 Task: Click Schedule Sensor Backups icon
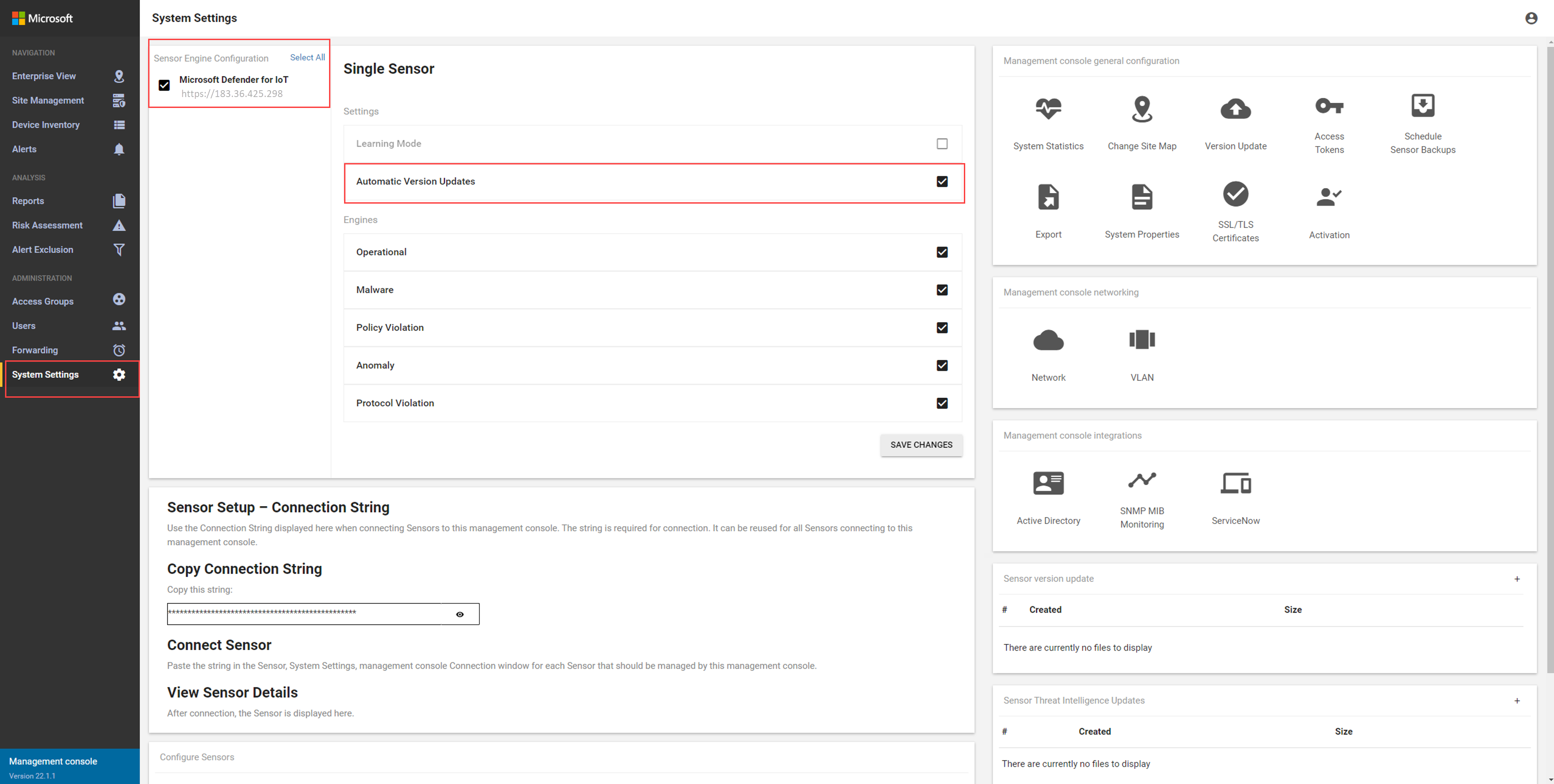click(x=1422, y=106)
